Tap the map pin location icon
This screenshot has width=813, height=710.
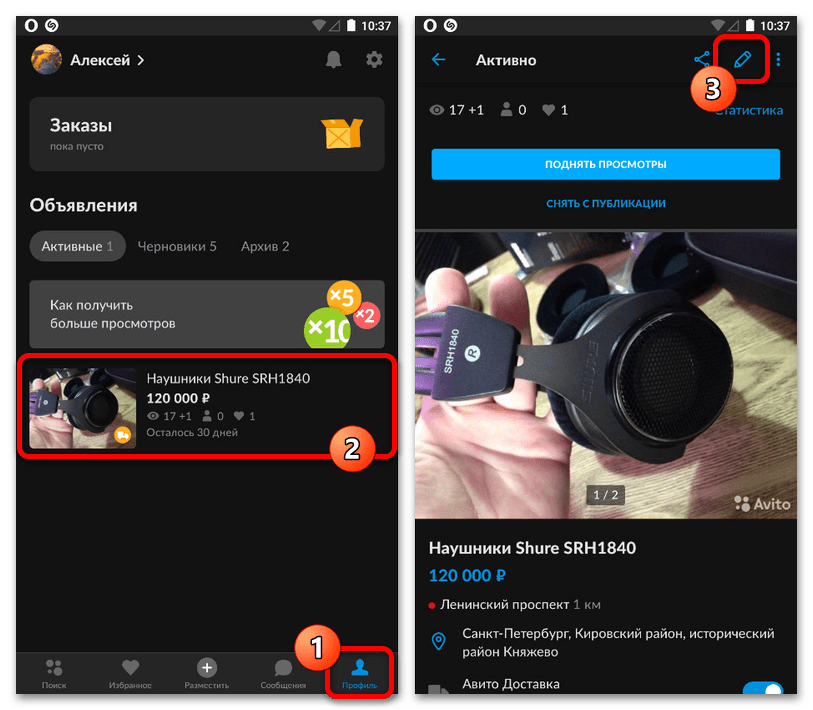point(439,642)
